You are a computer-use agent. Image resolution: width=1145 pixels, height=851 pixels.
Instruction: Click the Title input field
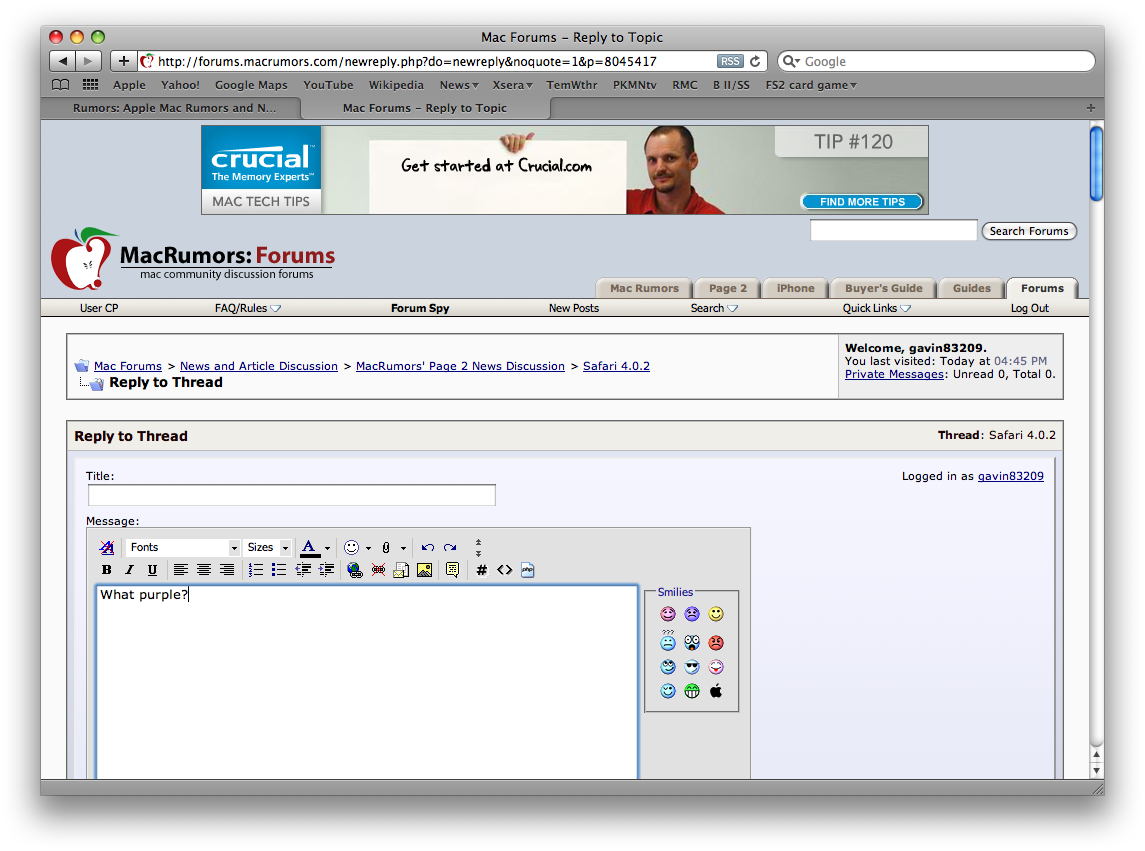click(291, 495)
